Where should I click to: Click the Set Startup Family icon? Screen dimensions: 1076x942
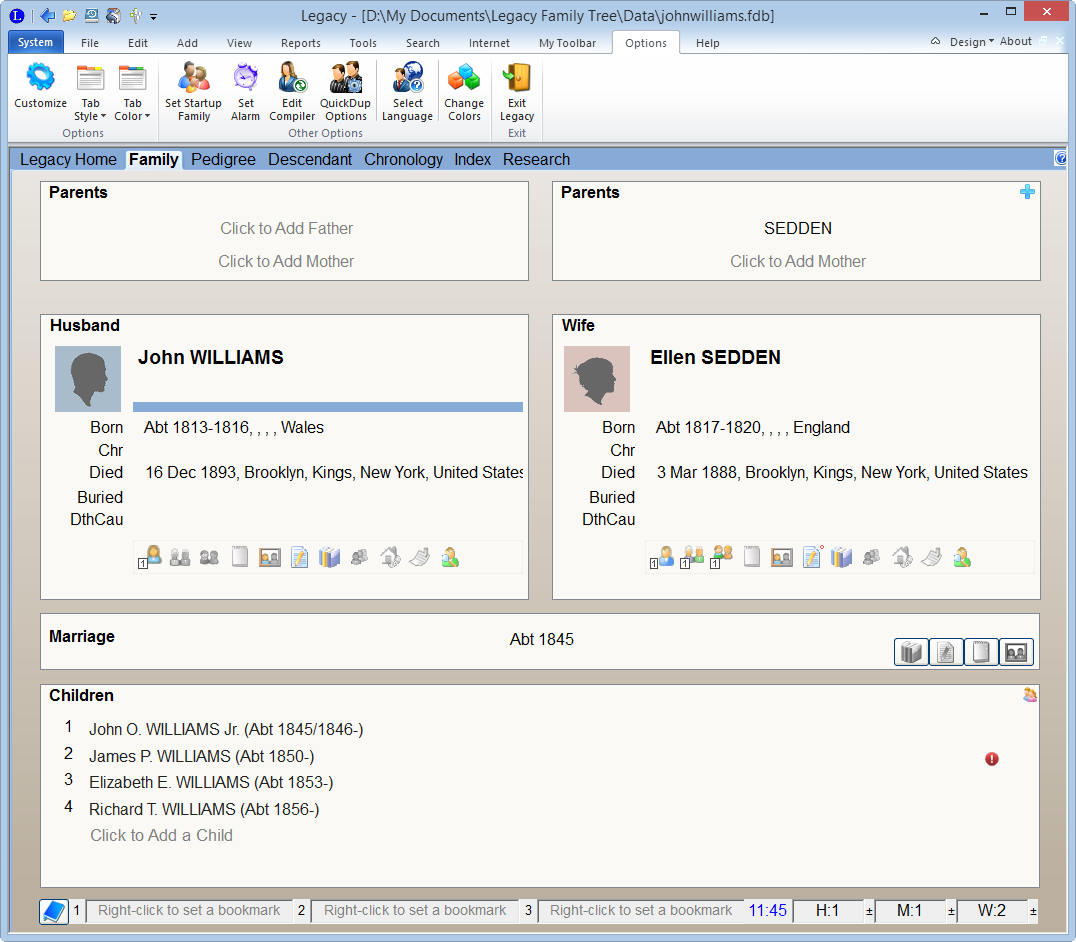tap(194, 77)
